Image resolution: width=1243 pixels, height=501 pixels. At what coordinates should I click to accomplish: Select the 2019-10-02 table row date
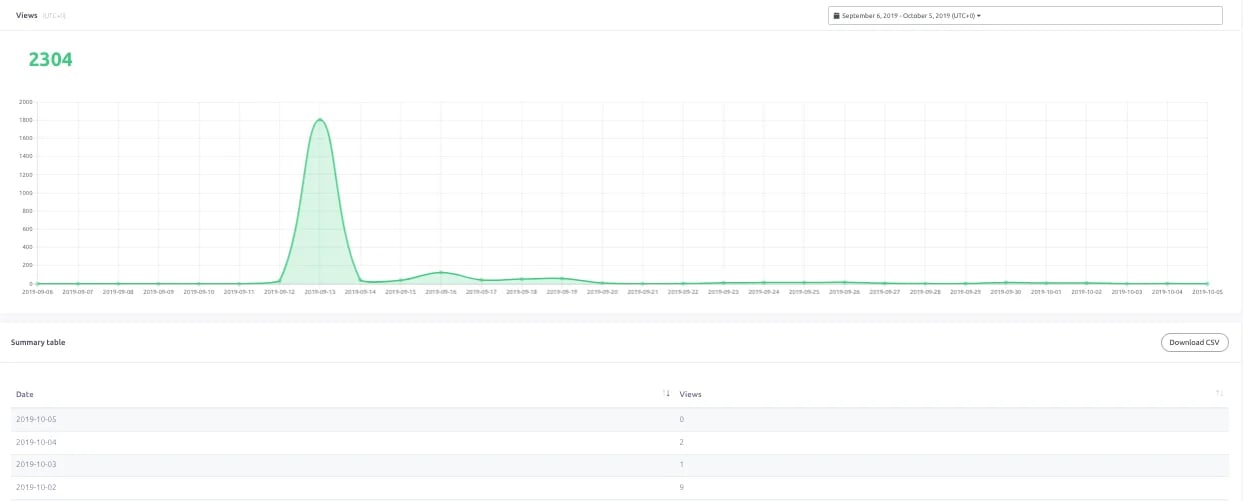(x=36, y=487)
